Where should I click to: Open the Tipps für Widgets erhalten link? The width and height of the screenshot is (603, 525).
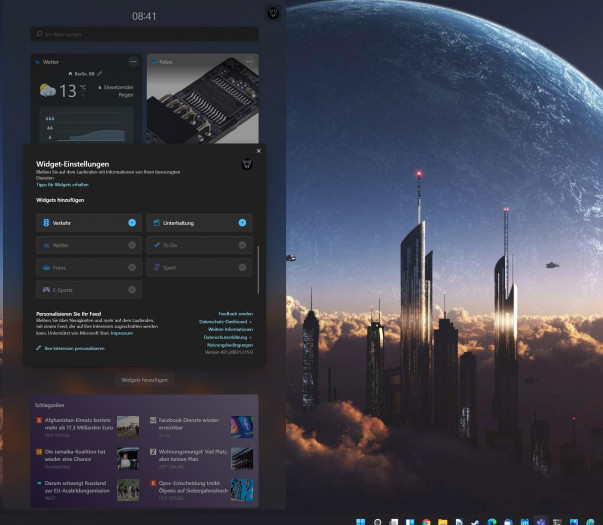coord(62,185)
